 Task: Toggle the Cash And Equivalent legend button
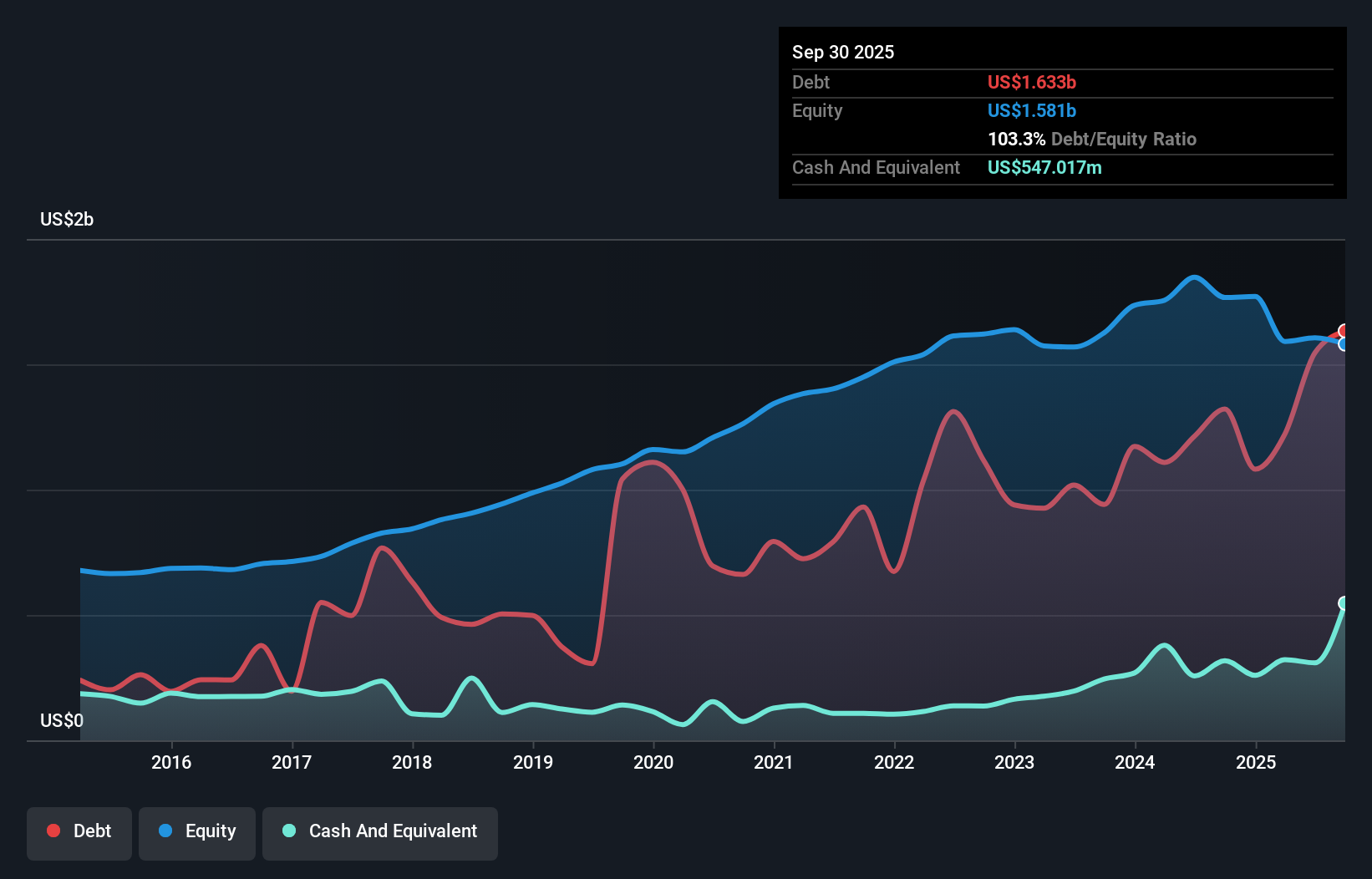pos(380,833)
